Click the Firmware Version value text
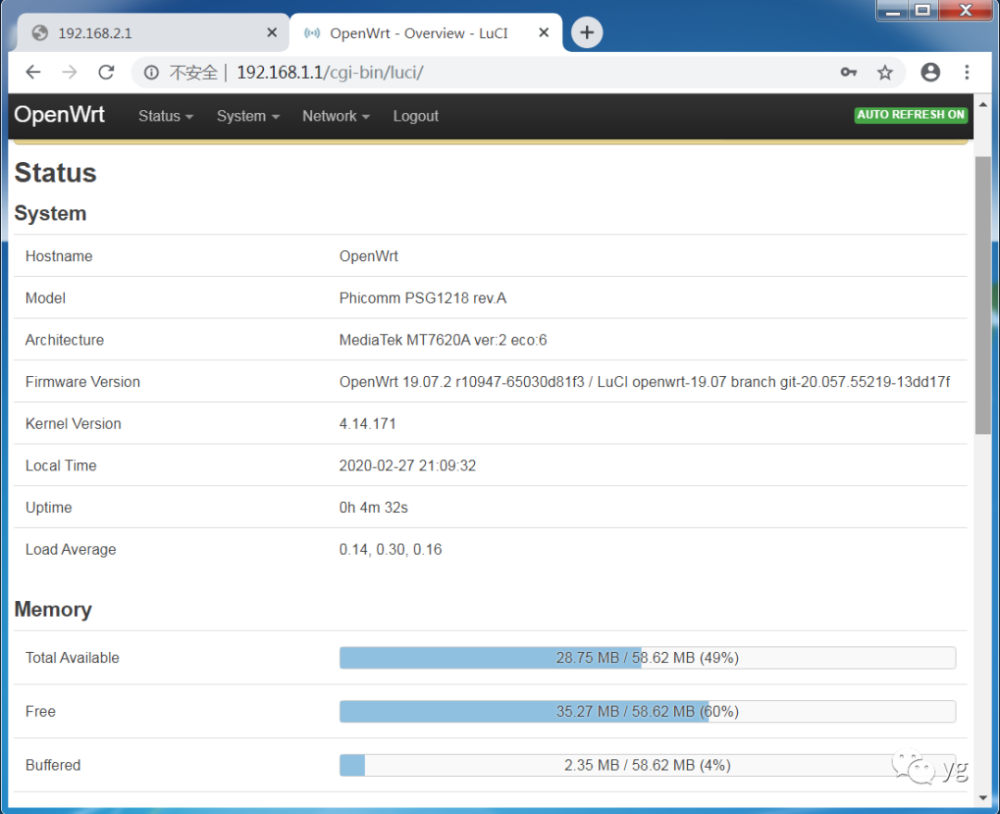 [x=645, y=381]
